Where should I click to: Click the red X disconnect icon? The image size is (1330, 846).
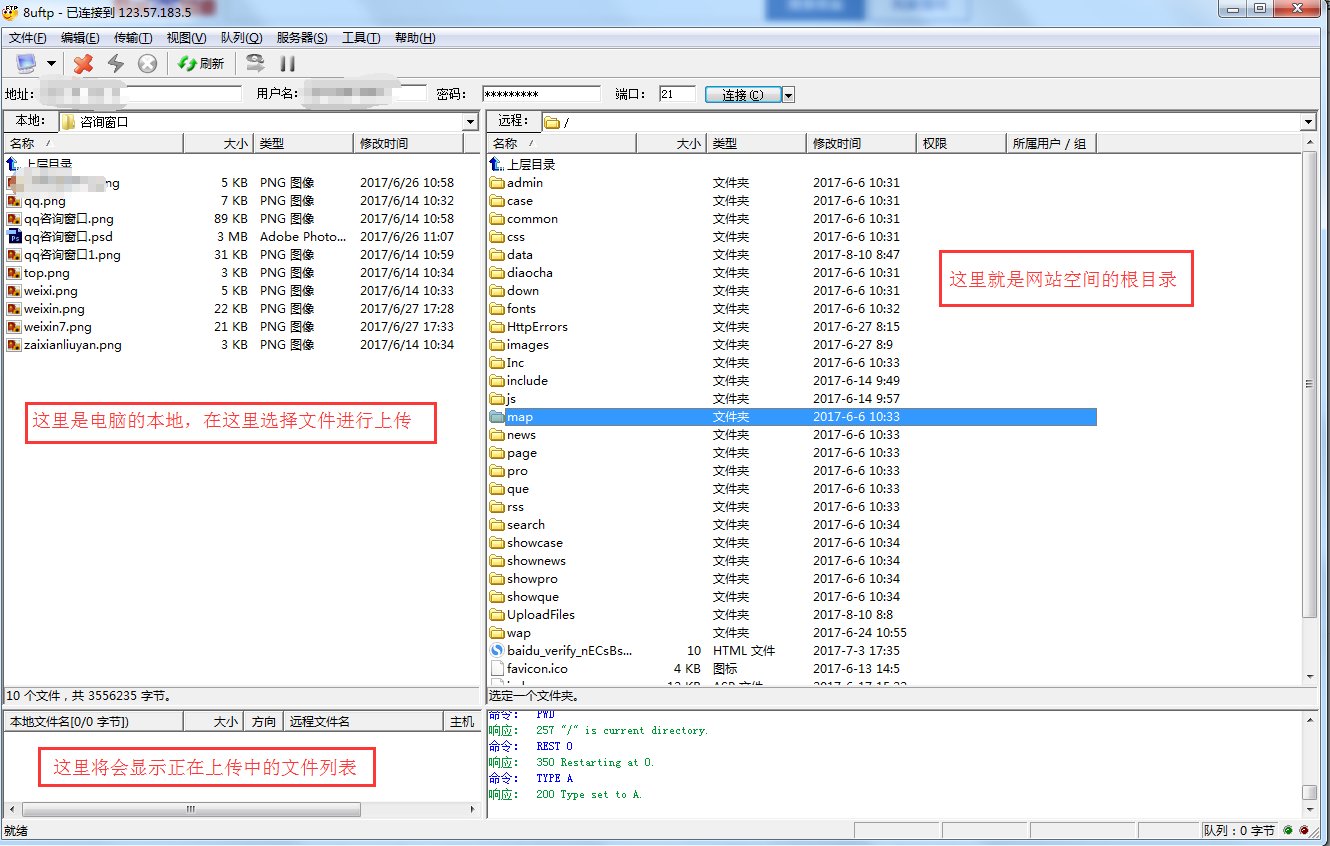(x=84, y=64)
